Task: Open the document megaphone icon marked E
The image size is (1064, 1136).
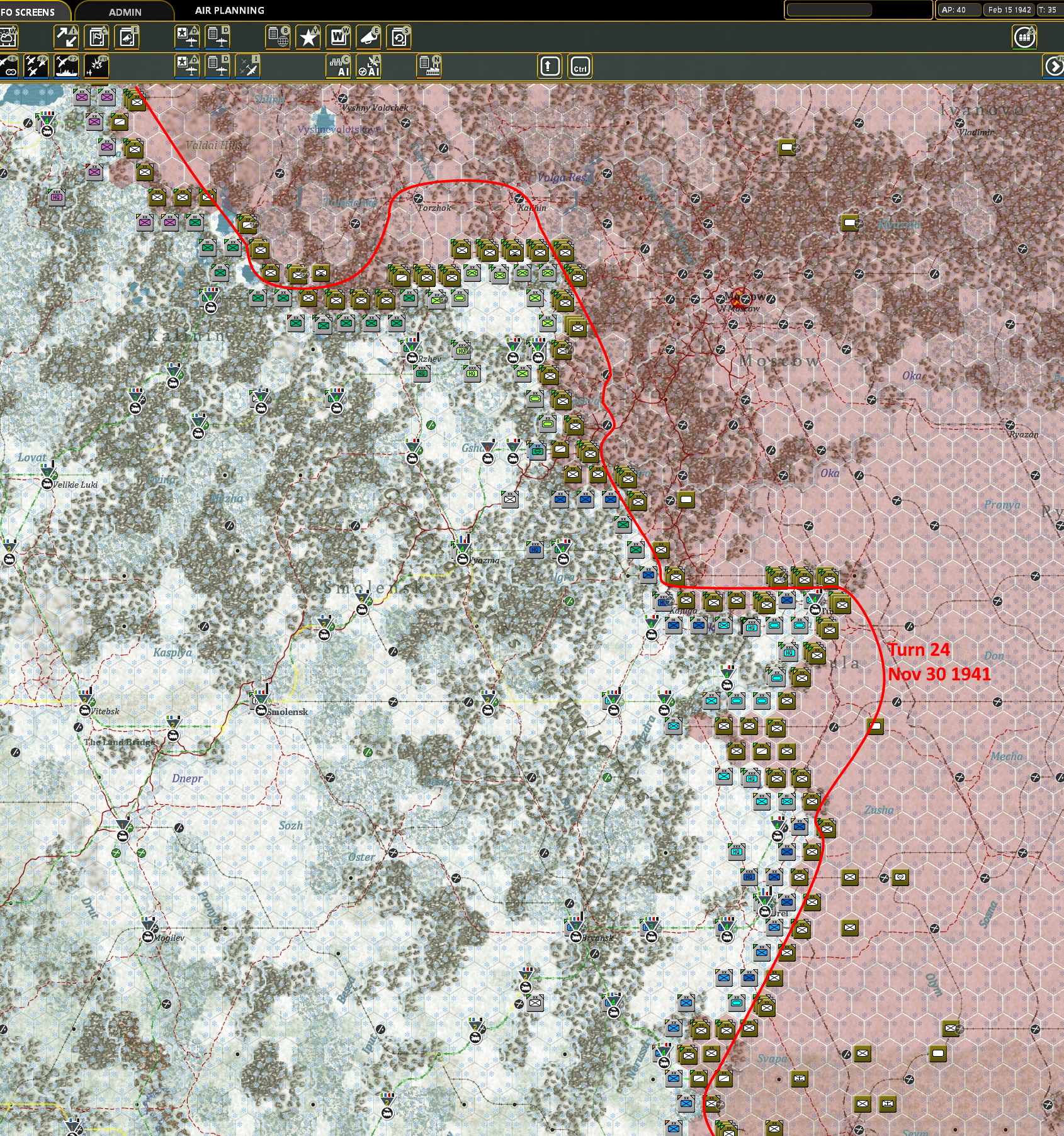Action: click(x=127, y=38)
